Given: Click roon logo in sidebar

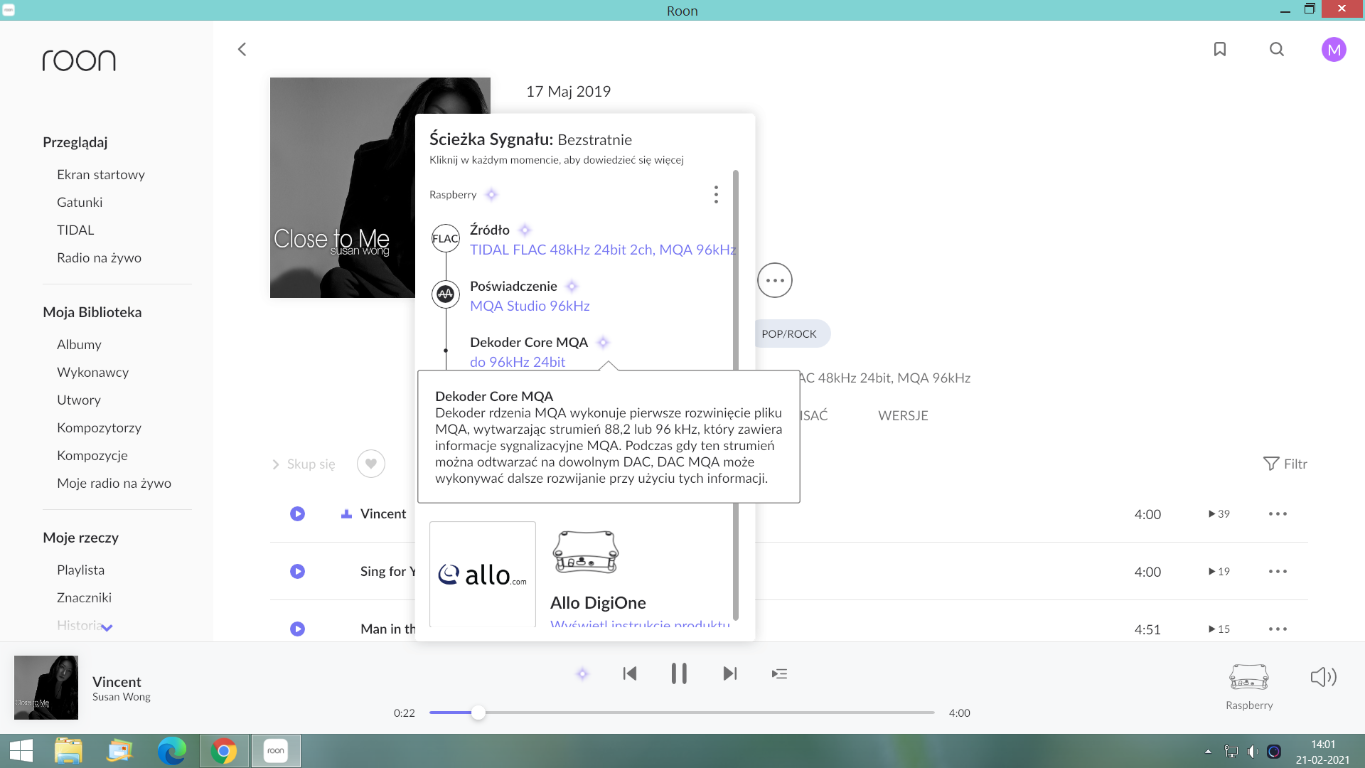Looking at the screenshot, I should (79, 60).
